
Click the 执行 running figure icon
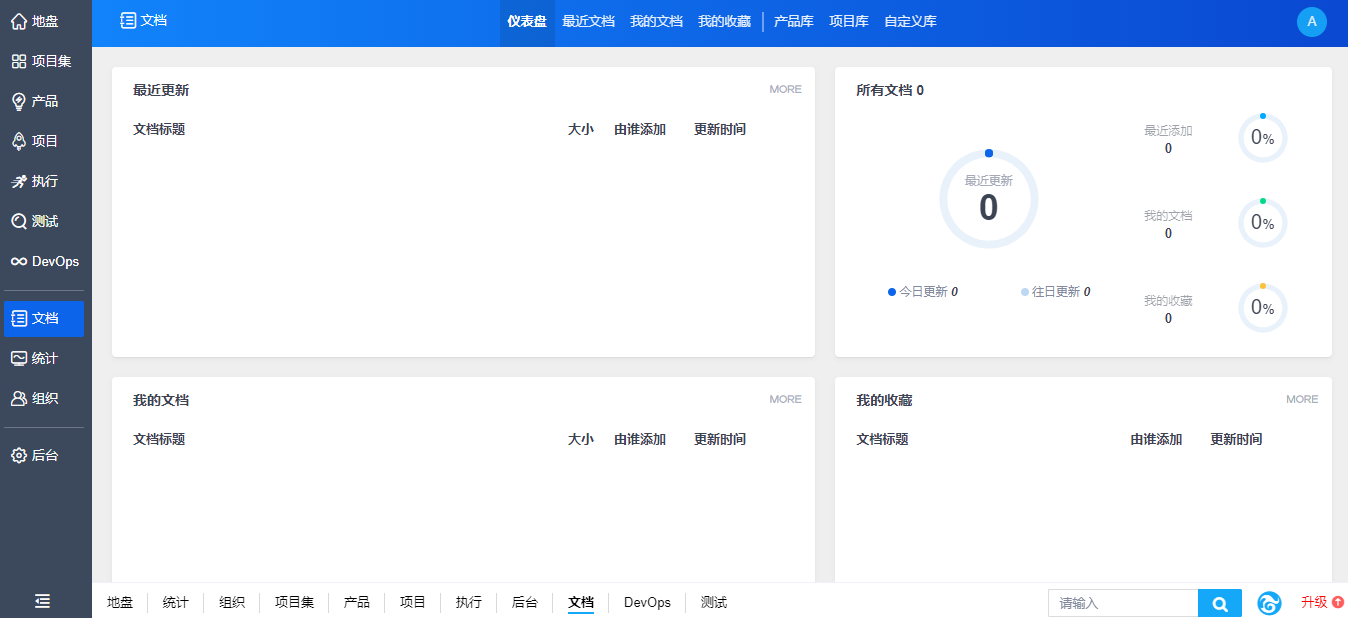[x=19, y=181]
